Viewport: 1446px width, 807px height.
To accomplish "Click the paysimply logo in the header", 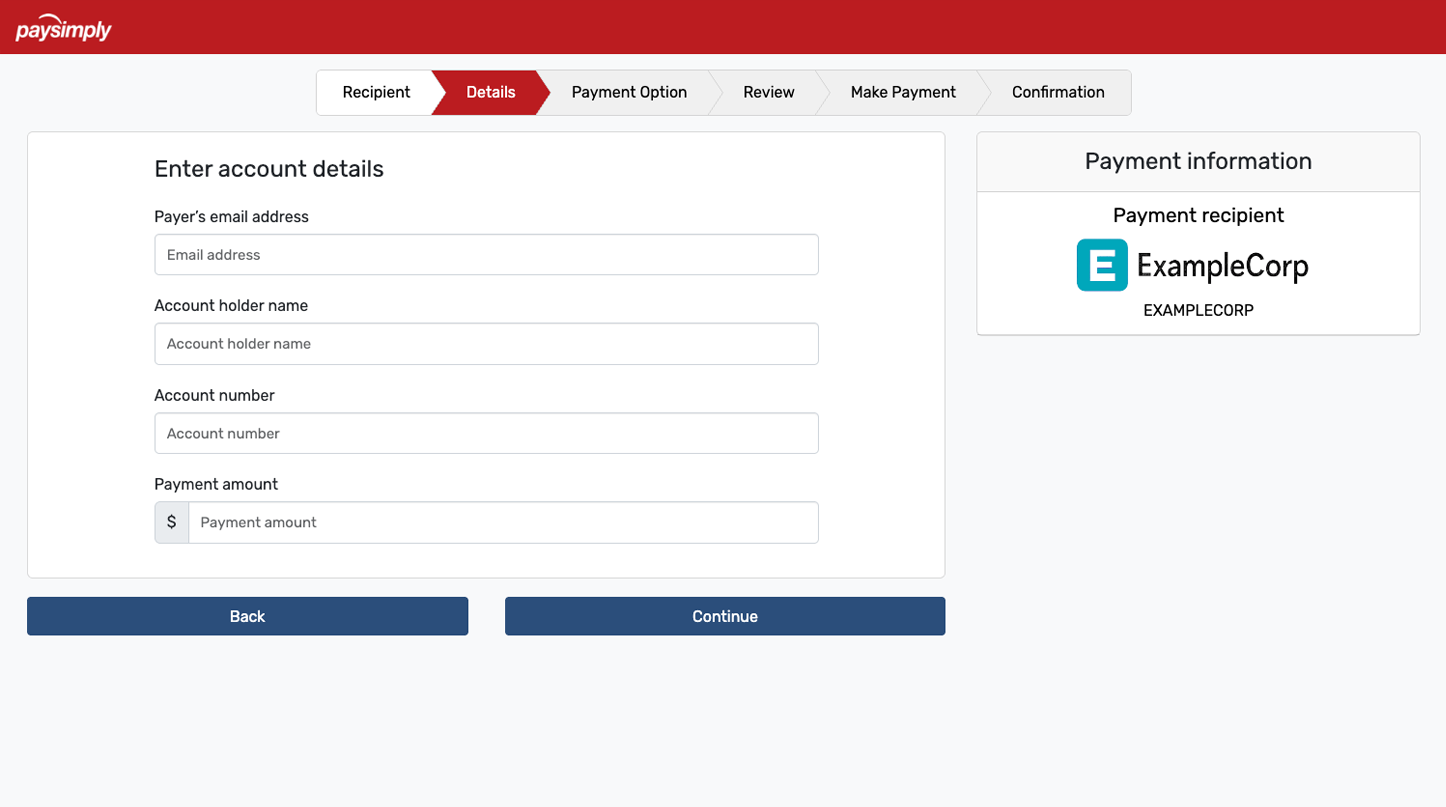I will coord(63,28).
